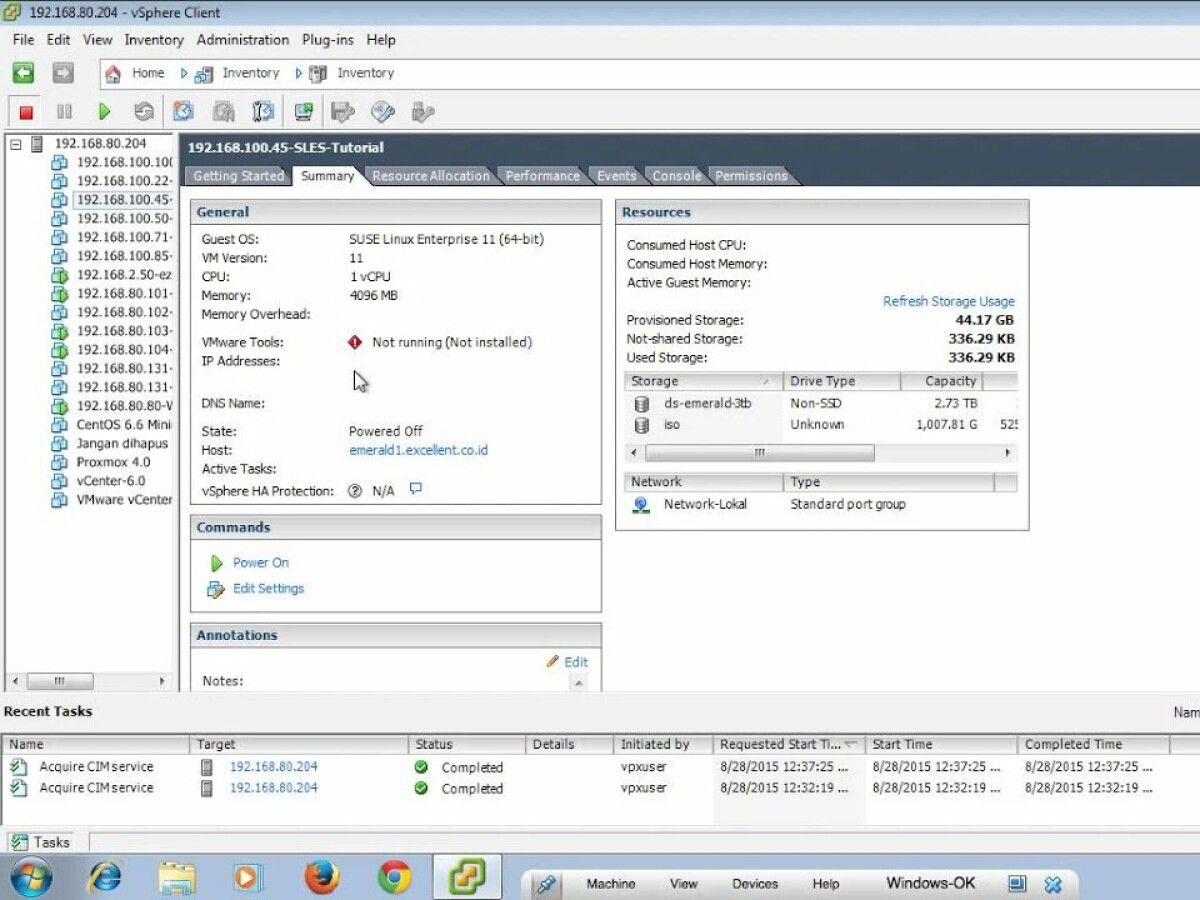Select the vCenter-6.0 VM in tree
Screen dimensions: 1200x900
click(x=110, y=481)
